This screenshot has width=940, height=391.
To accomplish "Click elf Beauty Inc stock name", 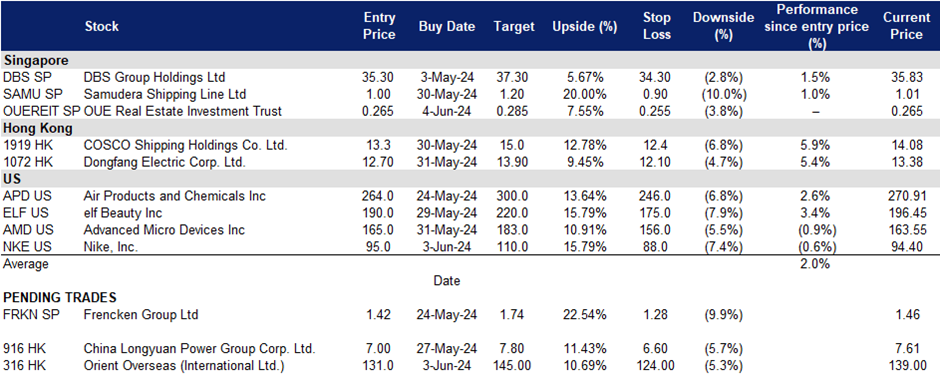I will [x=122, y=213].
